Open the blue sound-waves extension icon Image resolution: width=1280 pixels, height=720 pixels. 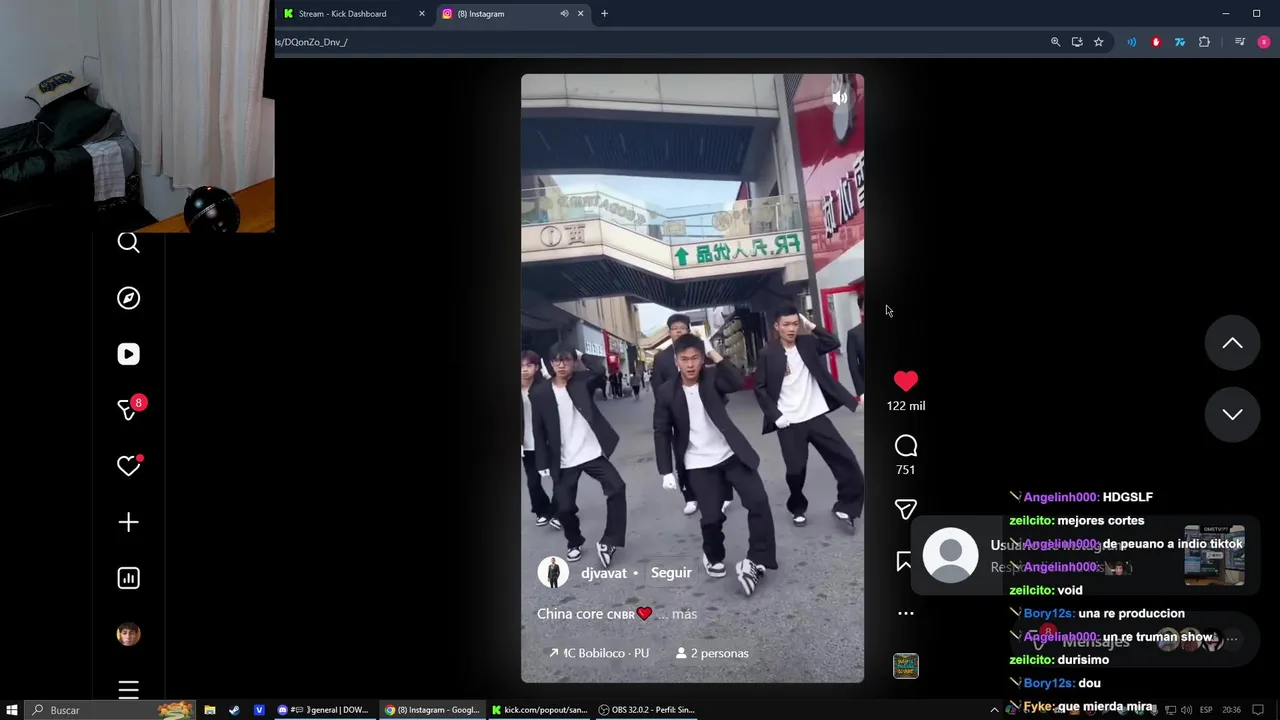pyautogui.click(x=1131, y=42)
